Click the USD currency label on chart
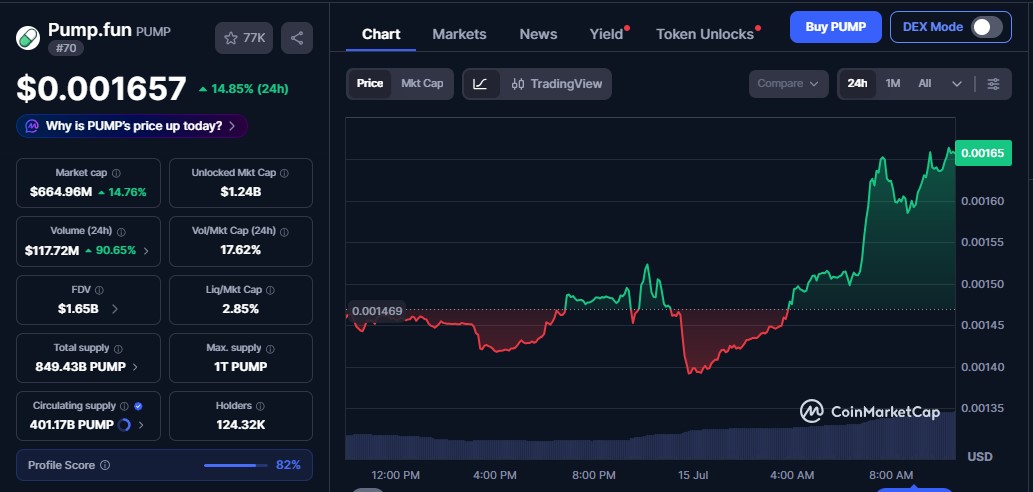This screenshot has width=1033, height=492. coord(980,456)
